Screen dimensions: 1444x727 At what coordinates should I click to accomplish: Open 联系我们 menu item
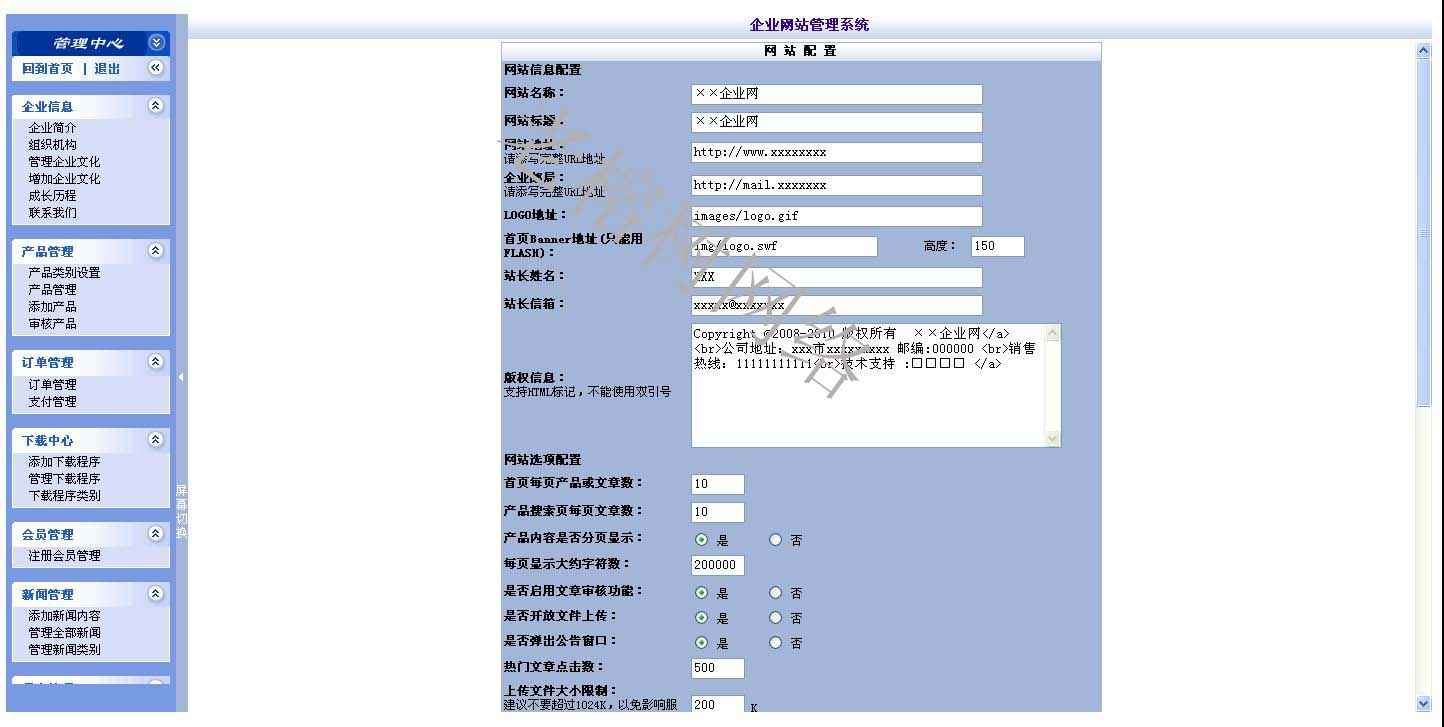52,213
